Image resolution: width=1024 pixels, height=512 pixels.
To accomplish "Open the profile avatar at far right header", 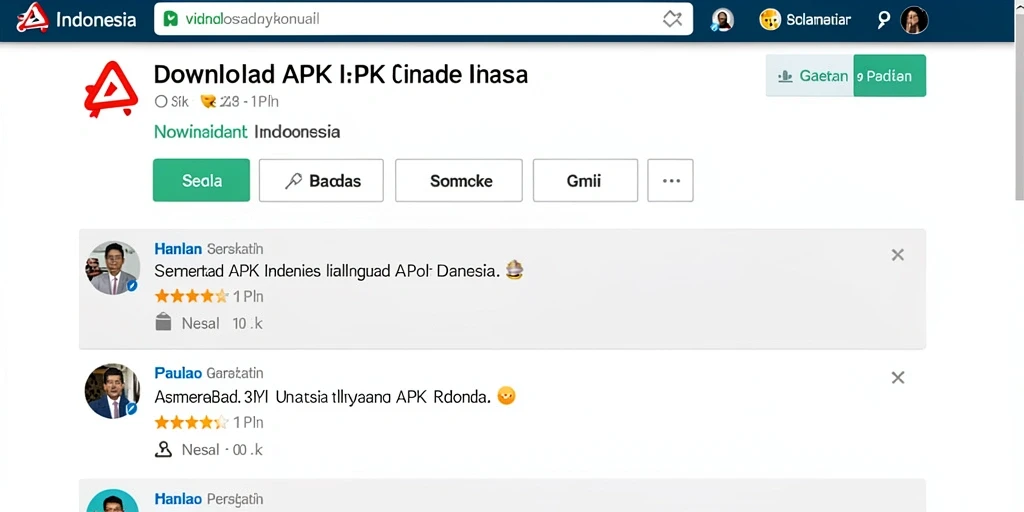I will (914, 20).
